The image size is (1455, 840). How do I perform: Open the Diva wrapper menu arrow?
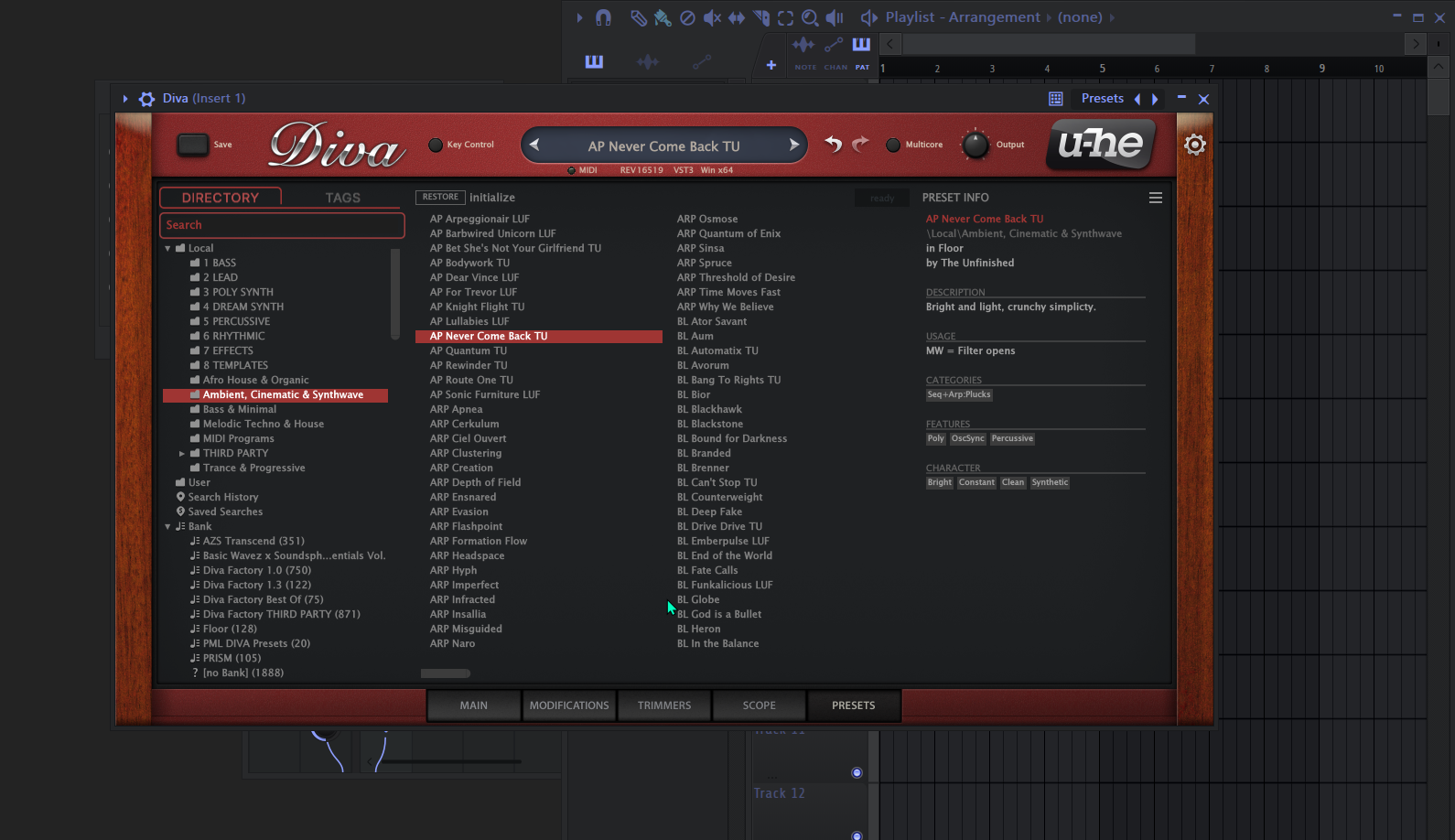(x=125, y=99)
